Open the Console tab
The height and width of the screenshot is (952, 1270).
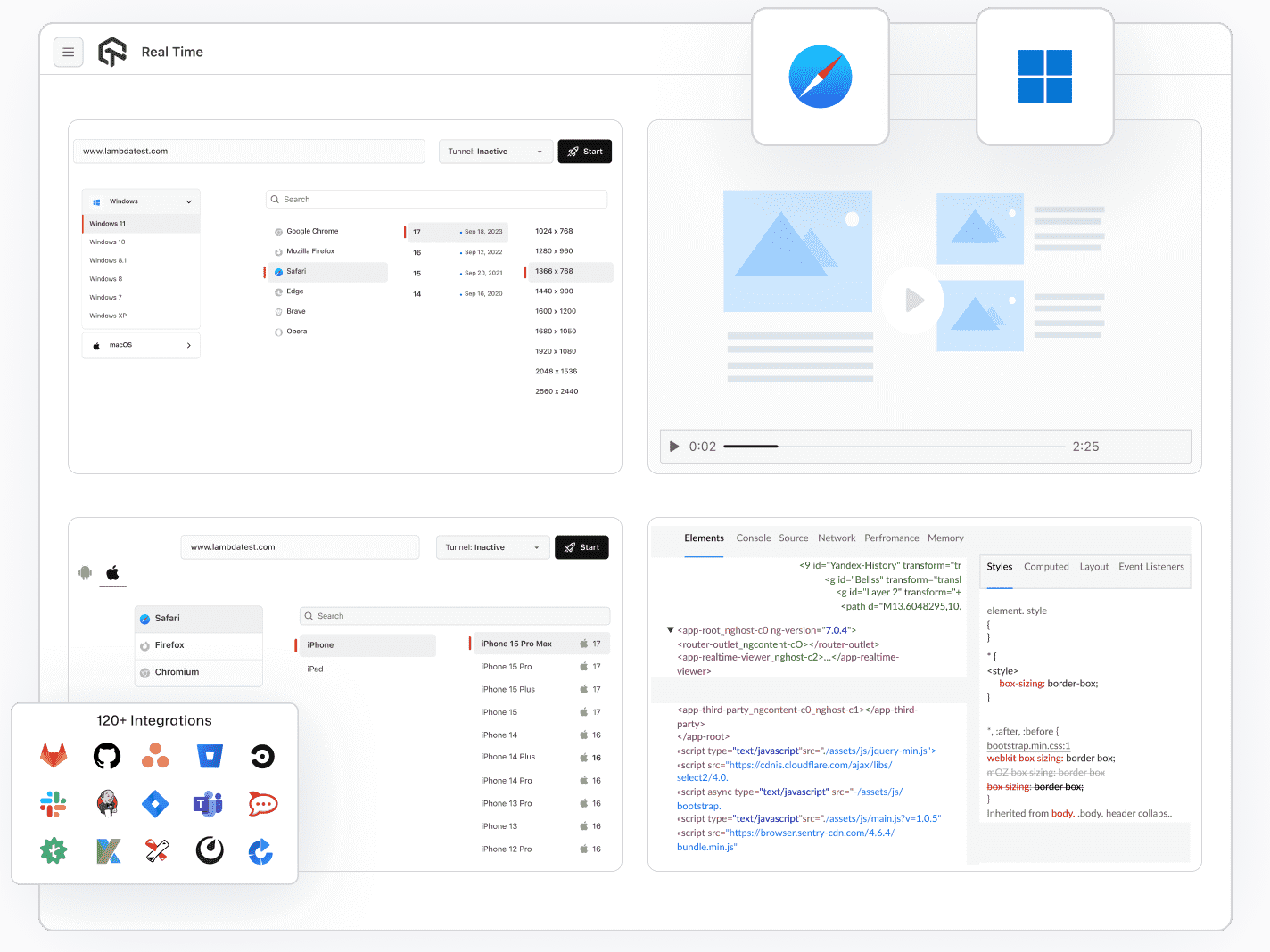754,538
